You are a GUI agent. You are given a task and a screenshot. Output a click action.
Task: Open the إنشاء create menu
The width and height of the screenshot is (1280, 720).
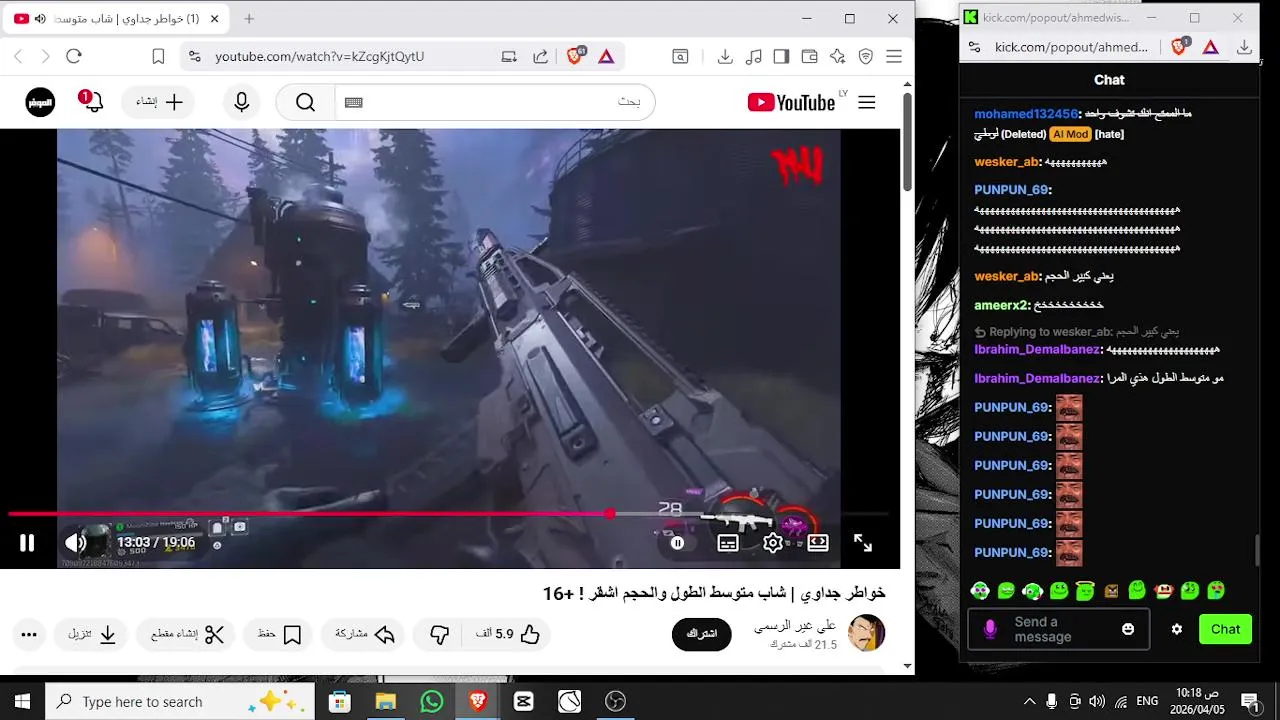click(160, 102)
